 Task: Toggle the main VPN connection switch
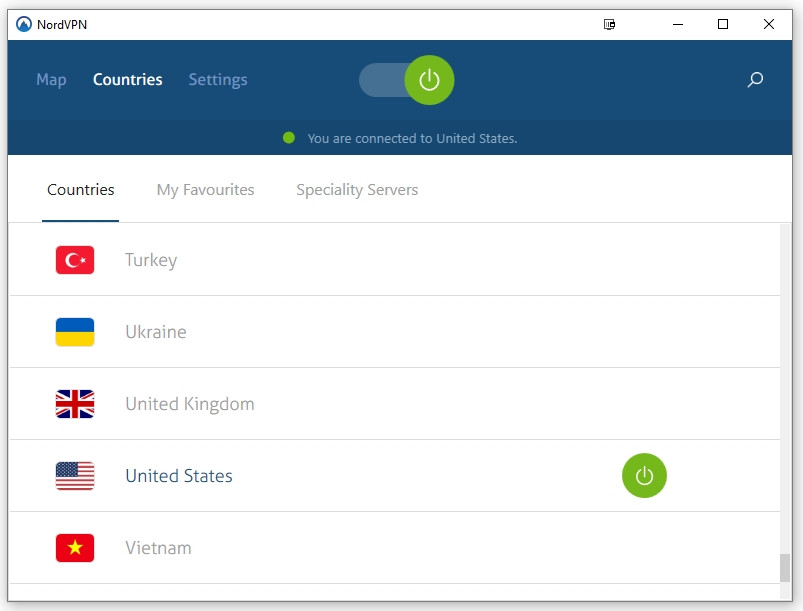tap(407, 80)
